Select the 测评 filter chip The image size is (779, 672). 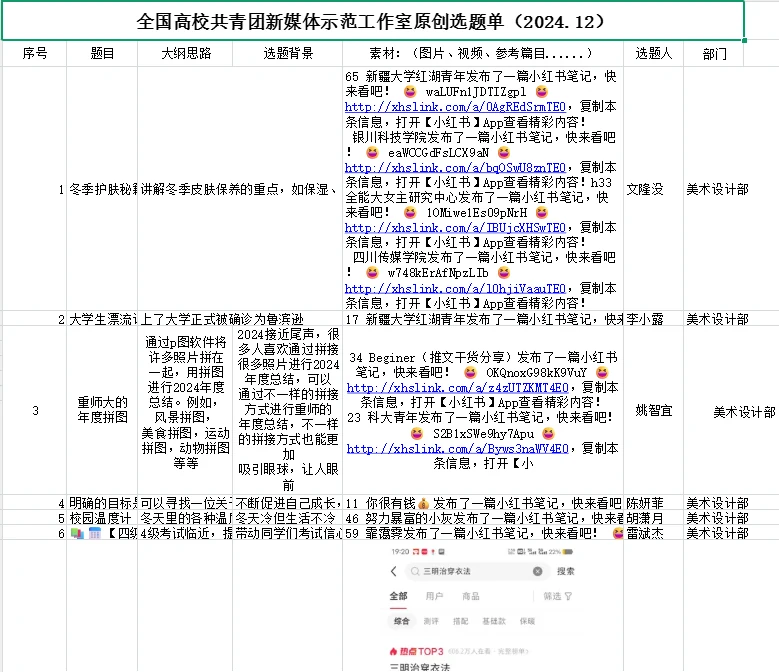point(431,621)
